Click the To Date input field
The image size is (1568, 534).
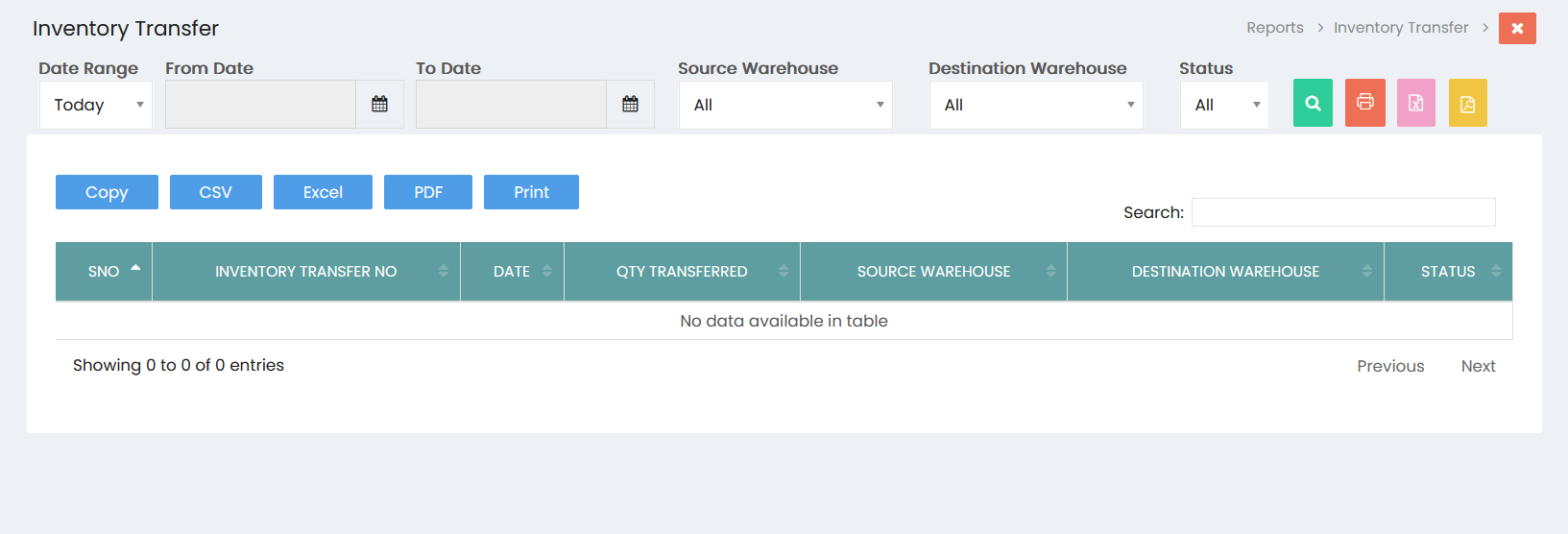coord(511,104)
